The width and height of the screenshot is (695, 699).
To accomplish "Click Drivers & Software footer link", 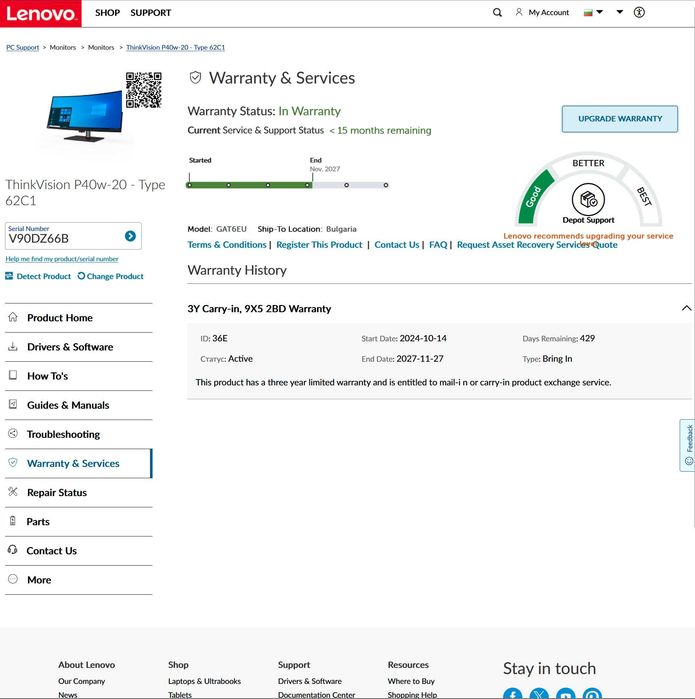I will 309,681.
